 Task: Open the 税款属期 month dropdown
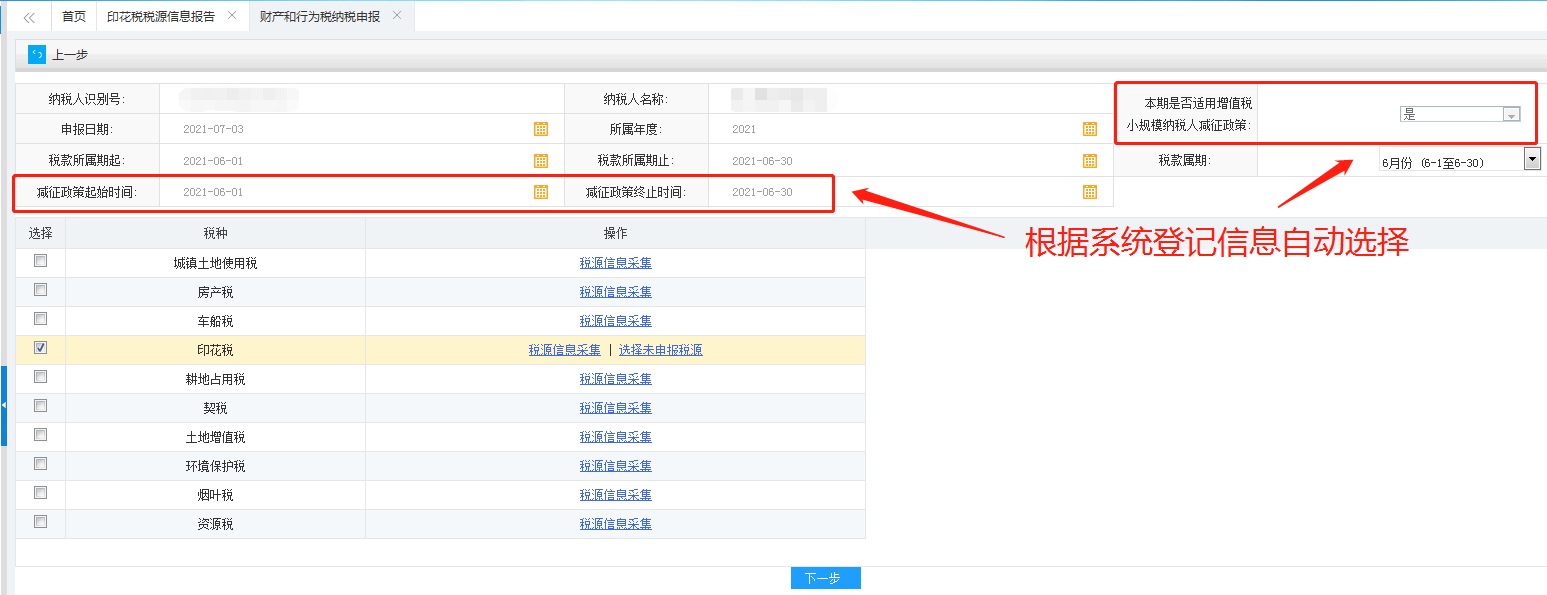point(1531,159)
